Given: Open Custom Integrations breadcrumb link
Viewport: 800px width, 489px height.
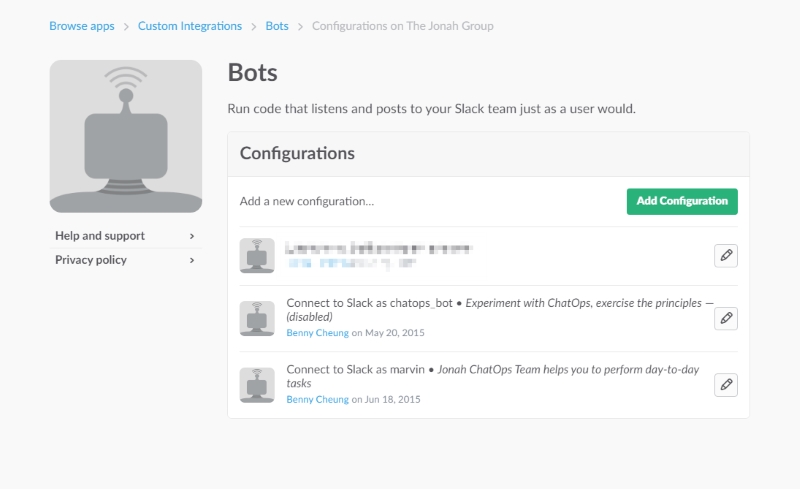Looking at the screenshot, I should click(190, 26).
